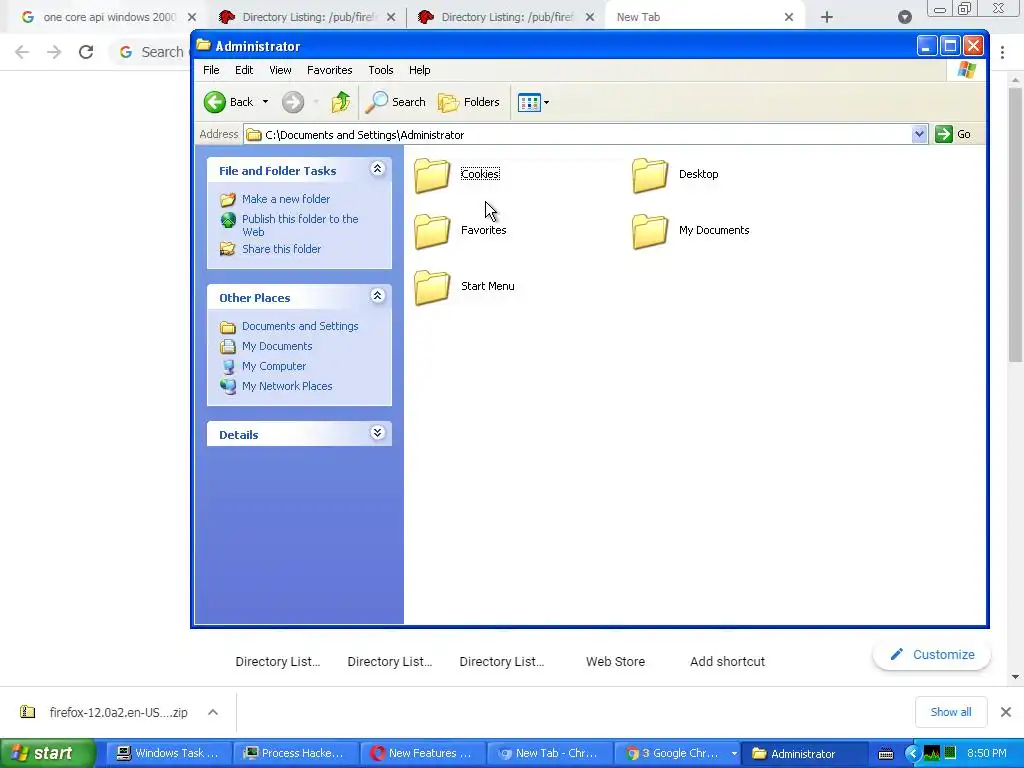The width and height of the screenshot is (1024, 768).
Task: Open Chrome's three-dot menu
Action: pos(1002,52)
